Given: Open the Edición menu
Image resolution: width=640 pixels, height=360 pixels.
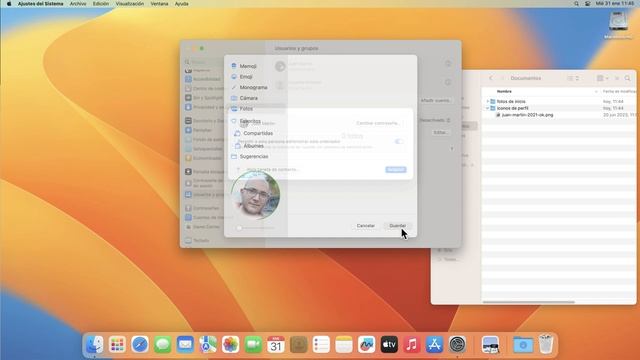Looking at the screenshot, I should [101, 4].
